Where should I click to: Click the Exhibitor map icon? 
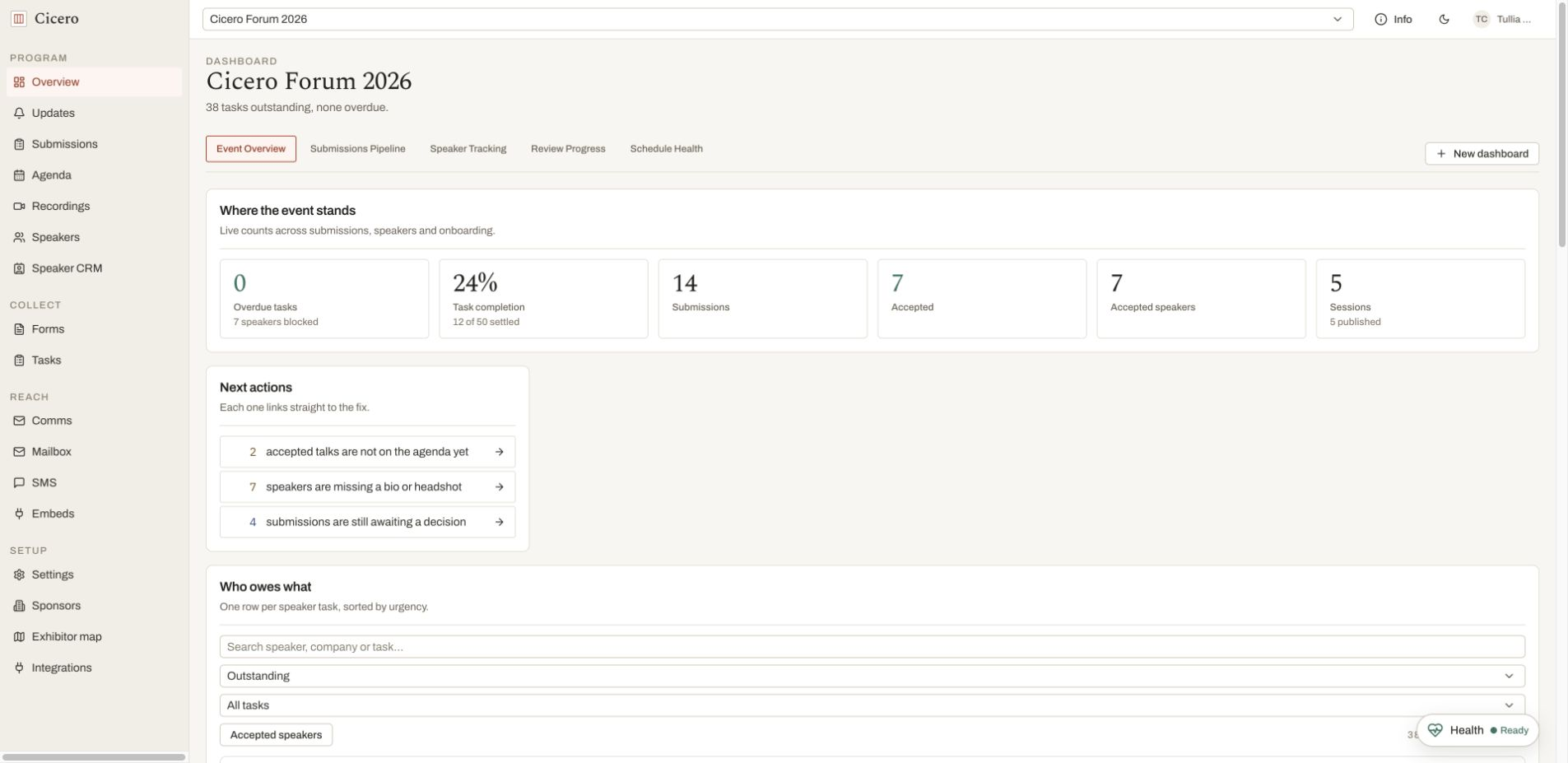click(19, 637)
